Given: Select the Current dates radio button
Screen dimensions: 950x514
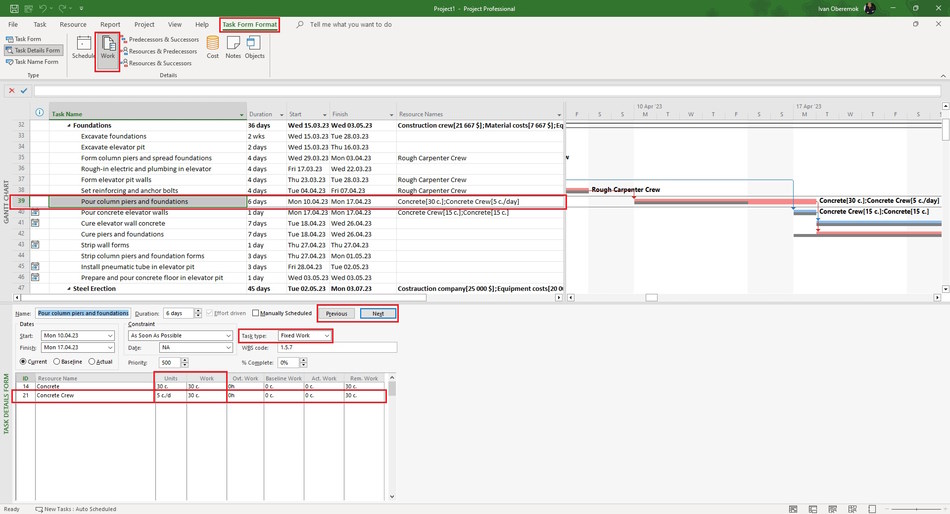Looking at the screenshot, I should [23, 362].
